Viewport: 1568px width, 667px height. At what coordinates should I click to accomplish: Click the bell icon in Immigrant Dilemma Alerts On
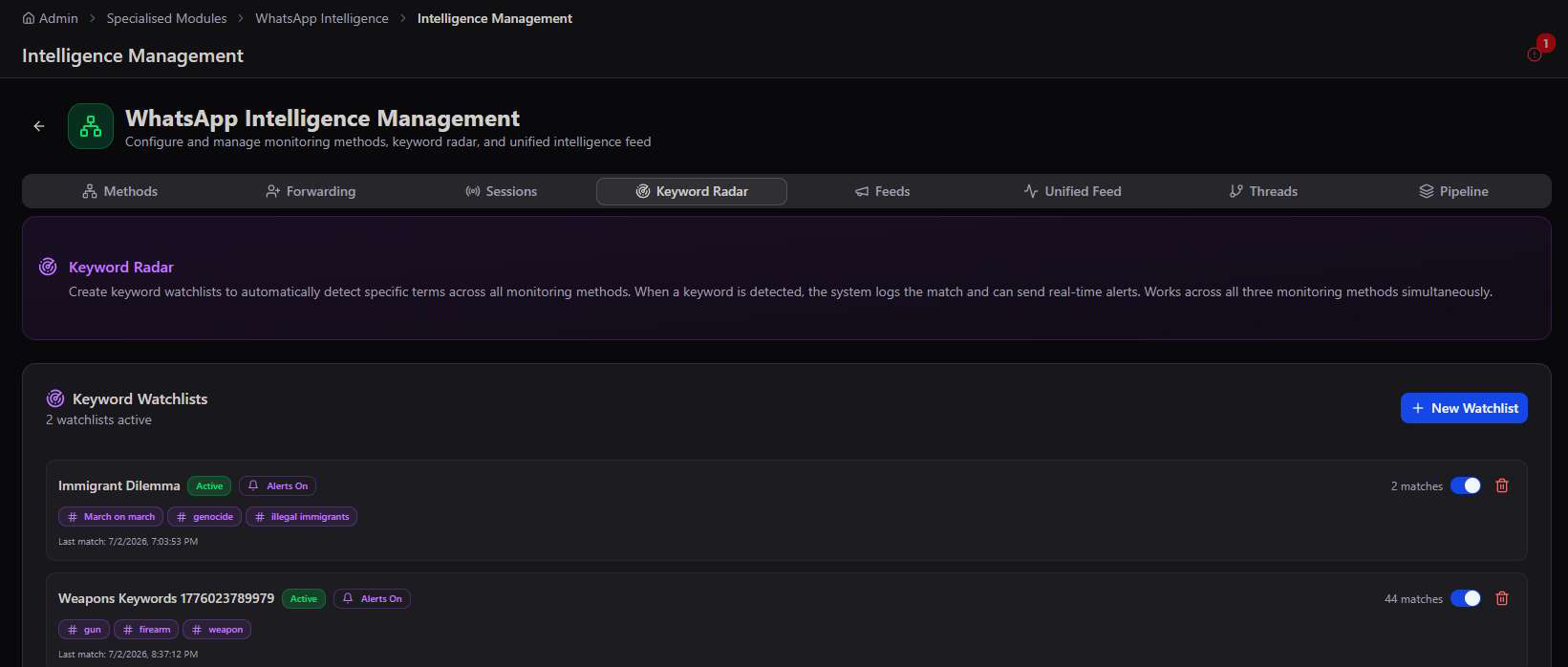point(253,485)
